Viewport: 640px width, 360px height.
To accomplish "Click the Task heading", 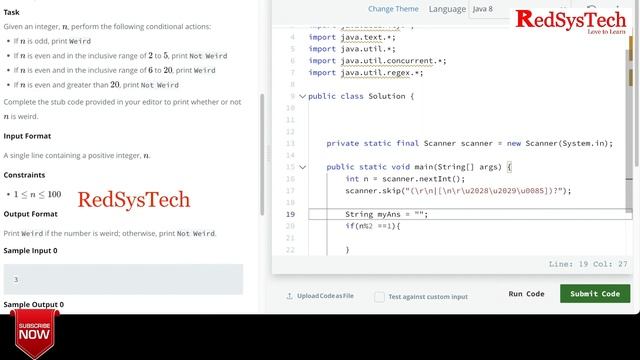I will click(x=11, y=12).
